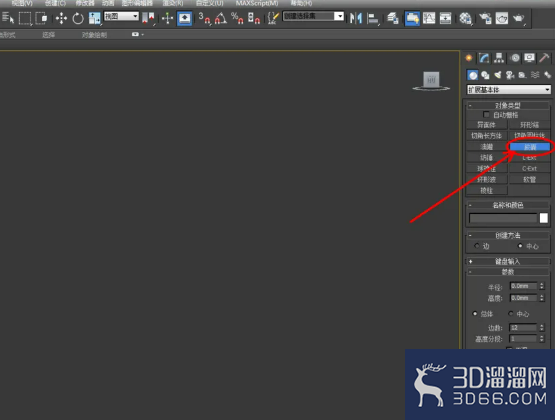Viewport: 555px width, 420px height.
Task: Select the Systems category icon
Action: (x=547, y=75)
